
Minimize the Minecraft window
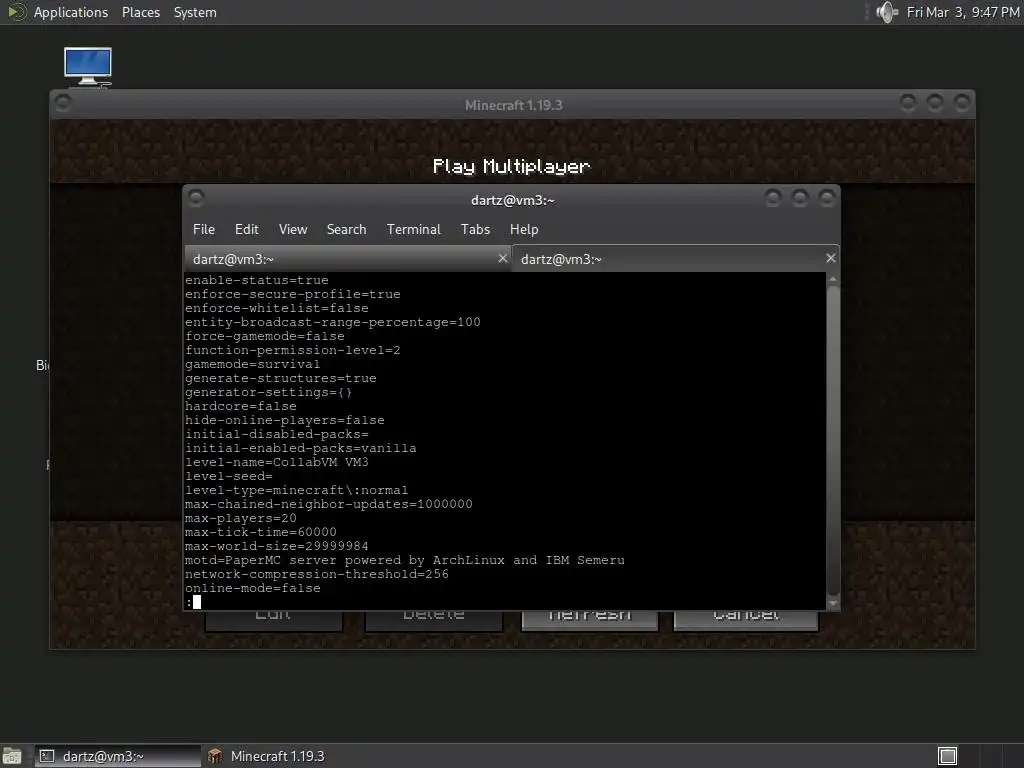pyautogui.click(x=908, y=103)
